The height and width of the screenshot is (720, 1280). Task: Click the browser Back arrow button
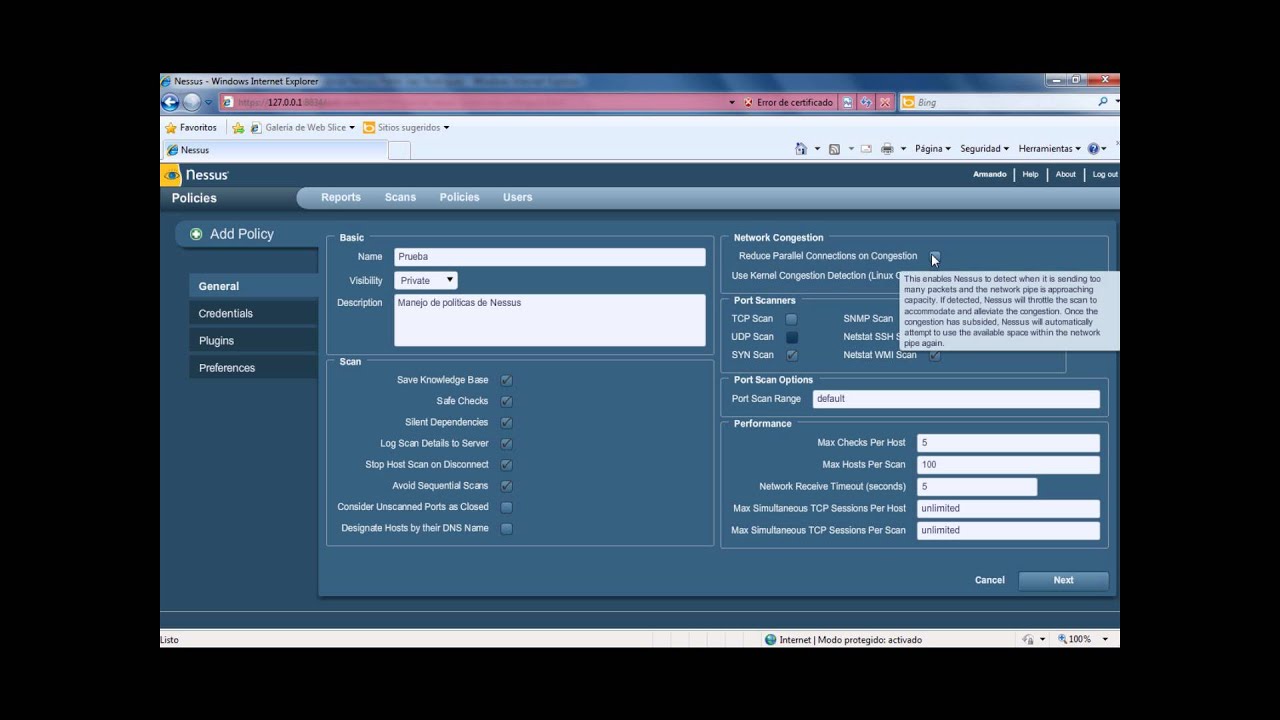[170, 102]
